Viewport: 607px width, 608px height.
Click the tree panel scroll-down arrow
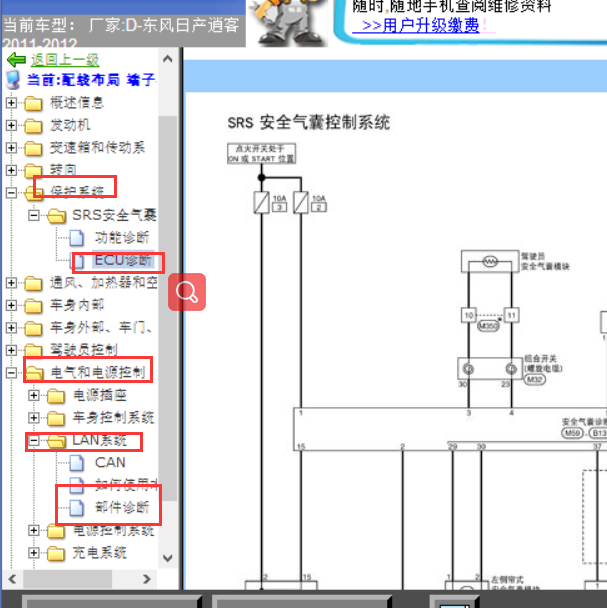point(168,558)
